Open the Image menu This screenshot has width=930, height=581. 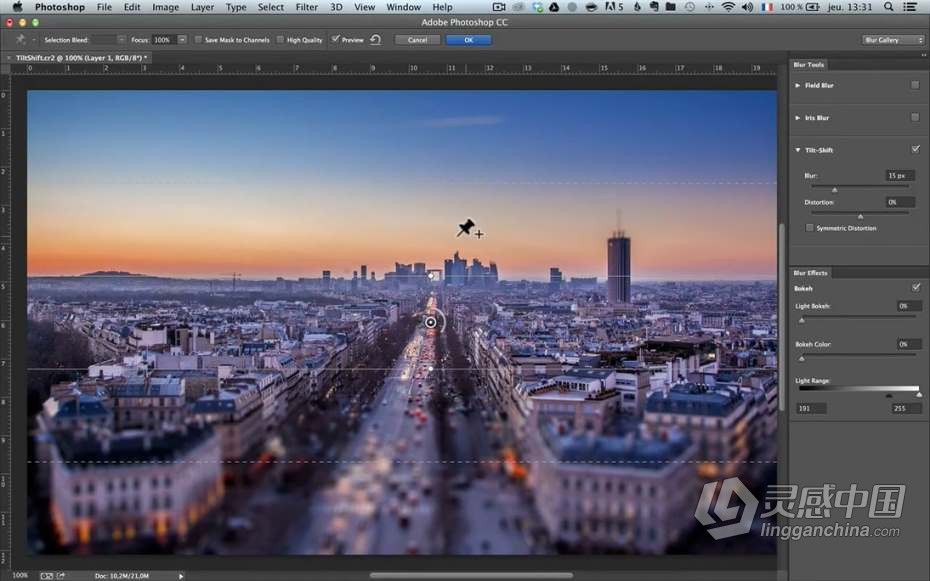(165, 7)
